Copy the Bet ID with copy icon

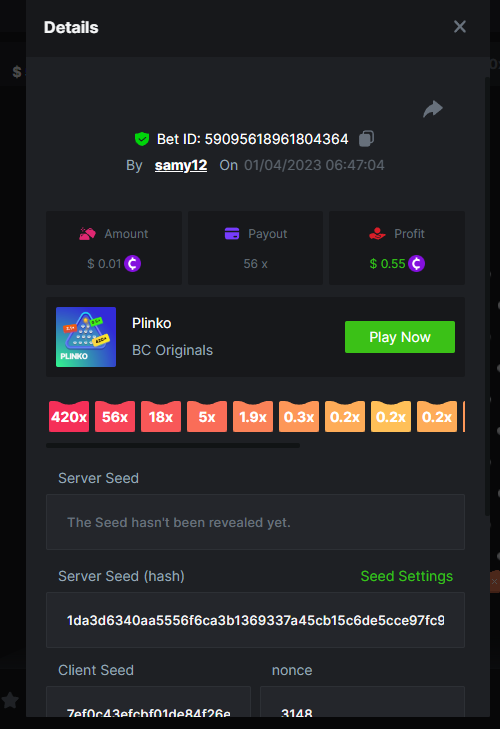(x=366, y=139)
